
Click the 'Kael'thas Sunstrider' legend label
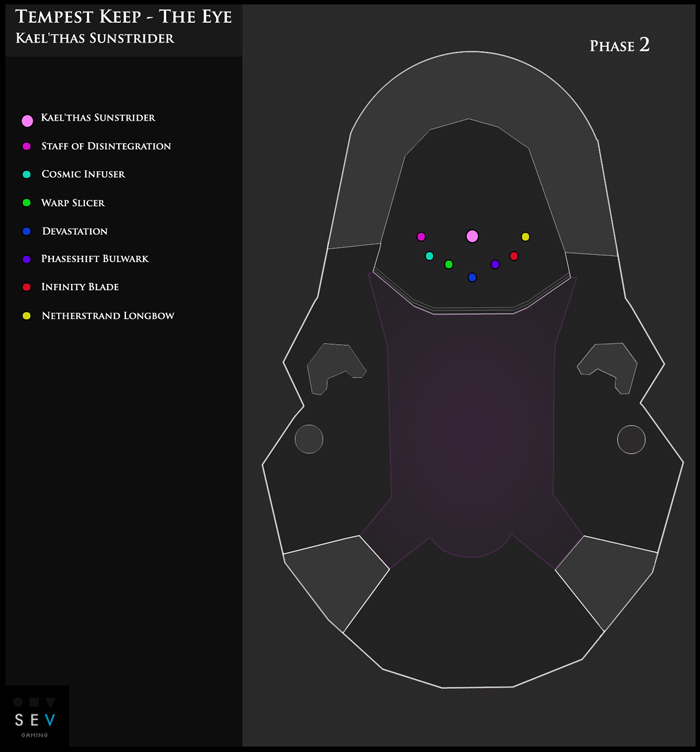(x=98, y=118)
